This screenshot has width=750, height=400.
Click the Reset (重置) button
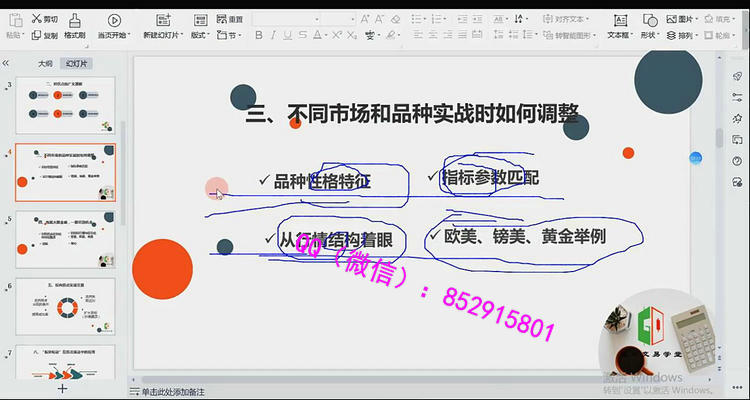pos(229,19)
